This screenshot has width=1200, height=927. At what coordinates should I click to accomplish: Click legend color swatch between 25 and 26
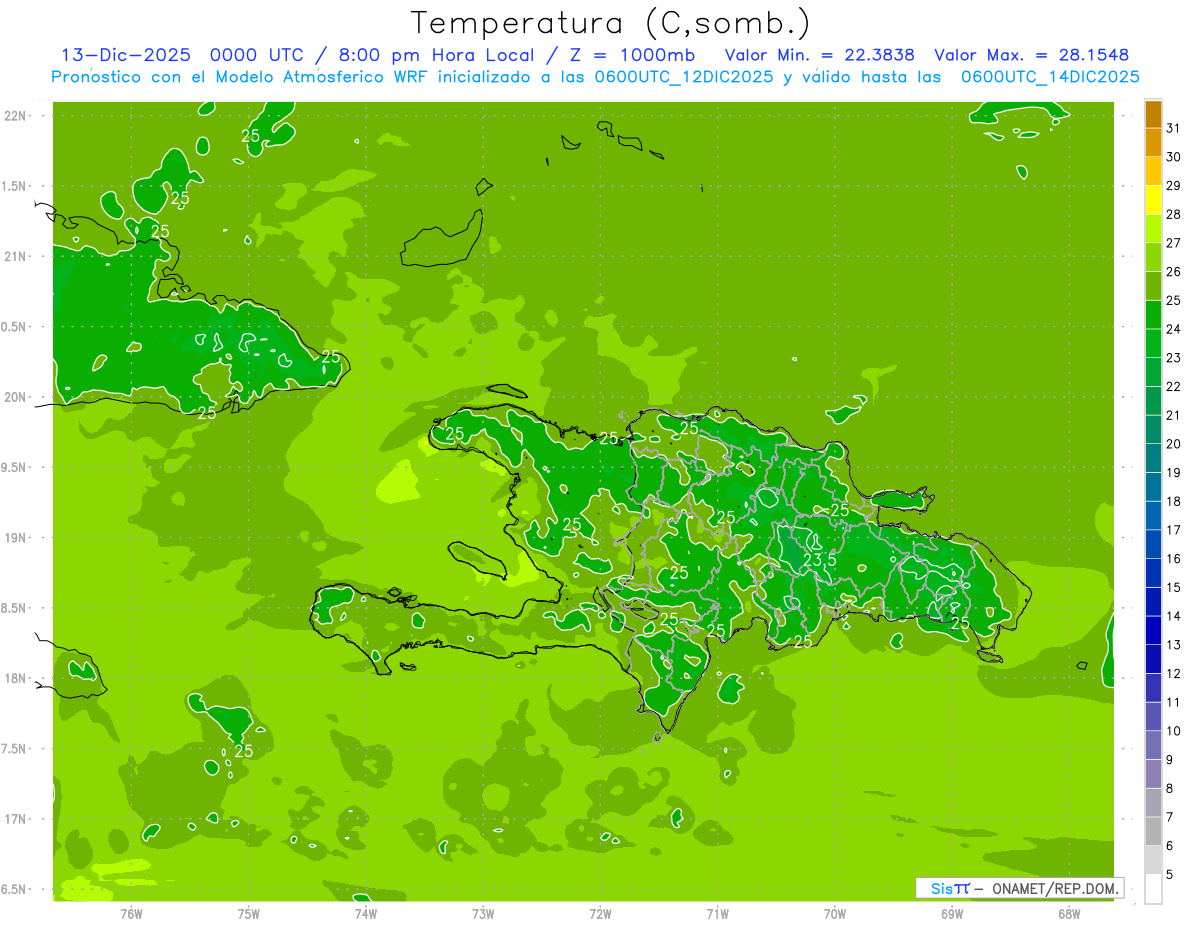(x=1153, y=286)
